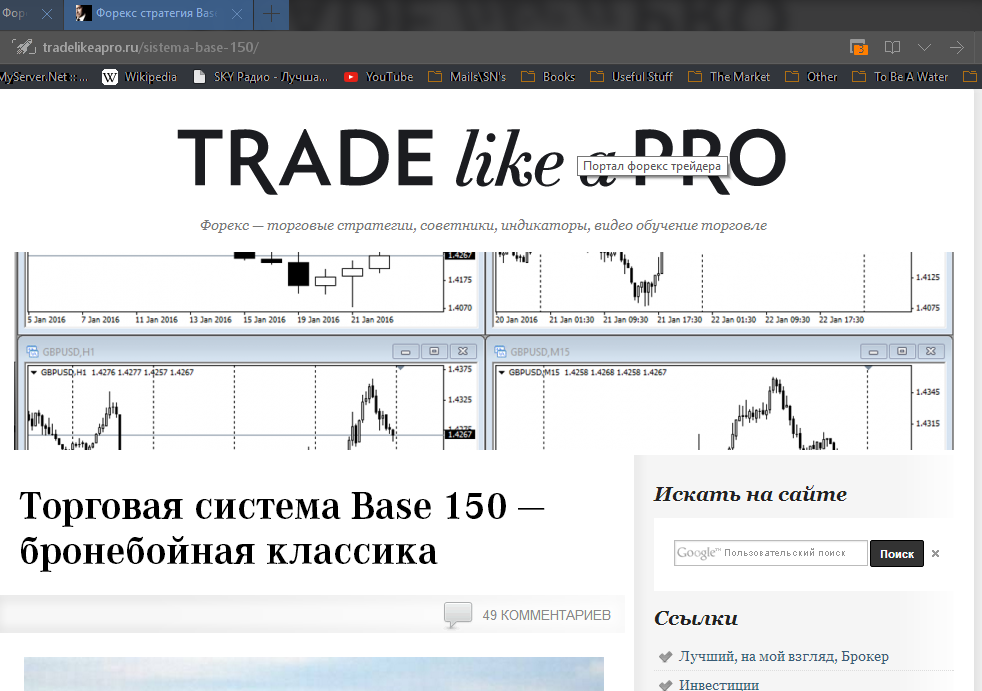Open the Useful Stuff bookmarks folder
Screen dimensions: 982x691
tap(631, 76)
